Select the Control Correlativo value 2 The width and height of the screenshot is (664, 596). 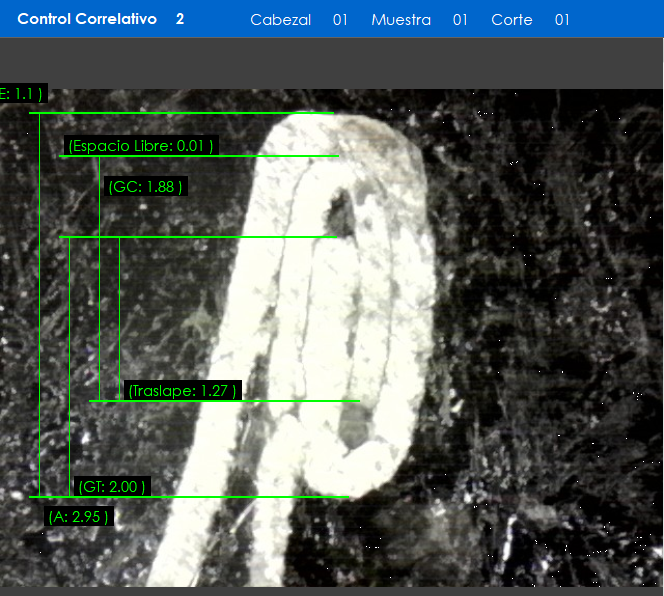(x=180, y=19)
